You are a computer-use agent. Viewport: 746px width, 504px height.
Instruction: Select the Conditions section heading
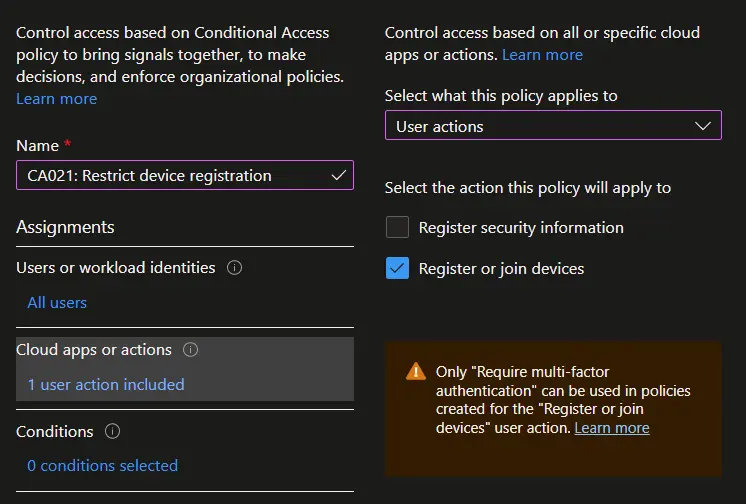tap(55, 432)
